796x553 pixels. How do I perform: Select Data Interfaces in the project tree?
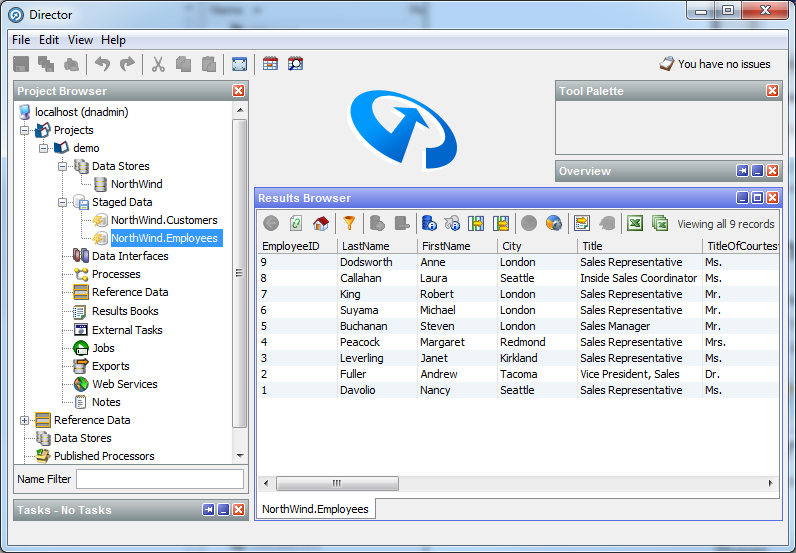[130, 256]
